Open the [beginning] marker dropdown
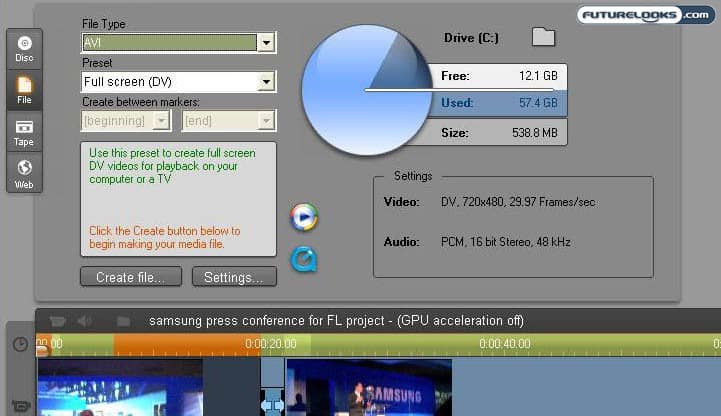This screenshot has width=721, height=416. (163, 121)
